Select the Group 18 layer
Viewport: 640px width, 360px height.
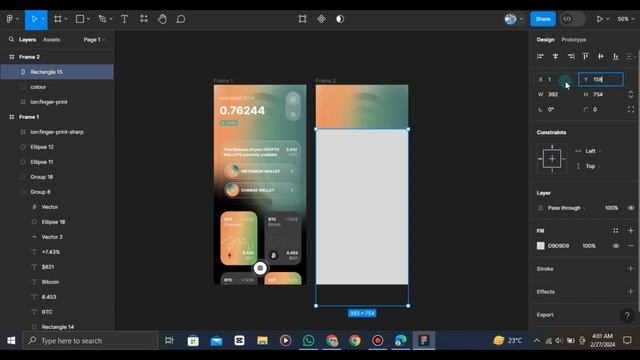tap(57, 177)
